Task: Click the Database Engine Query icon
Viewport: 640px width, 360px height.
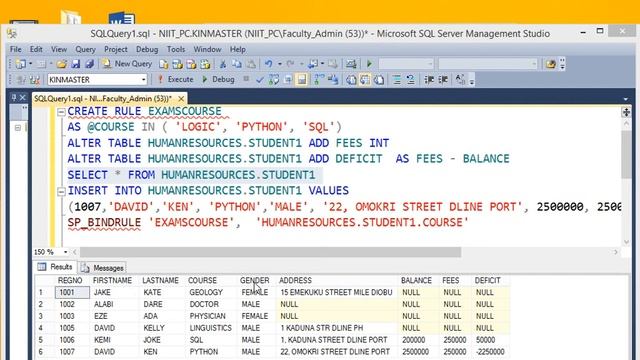Action: click(164, 64)
